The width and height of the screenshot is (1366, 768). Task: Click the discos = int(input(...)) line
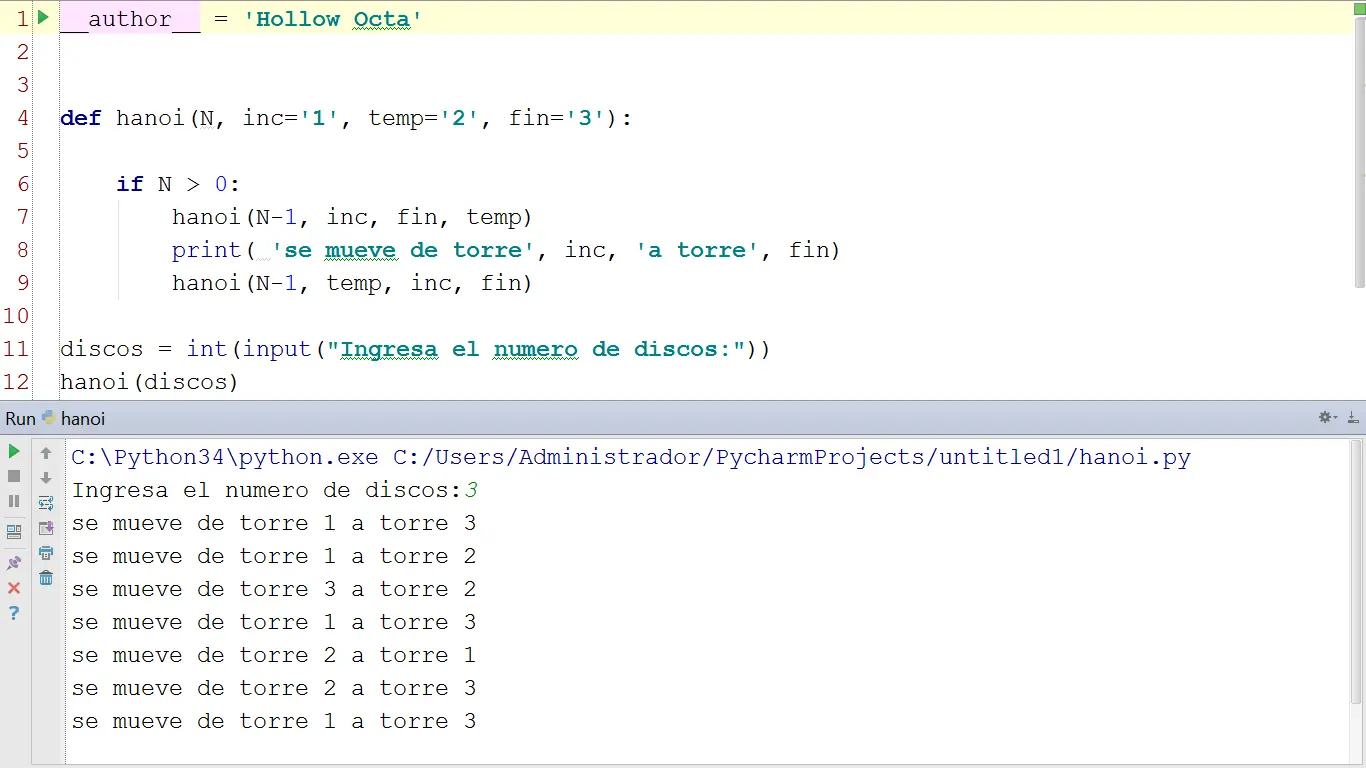pos(415,349)
